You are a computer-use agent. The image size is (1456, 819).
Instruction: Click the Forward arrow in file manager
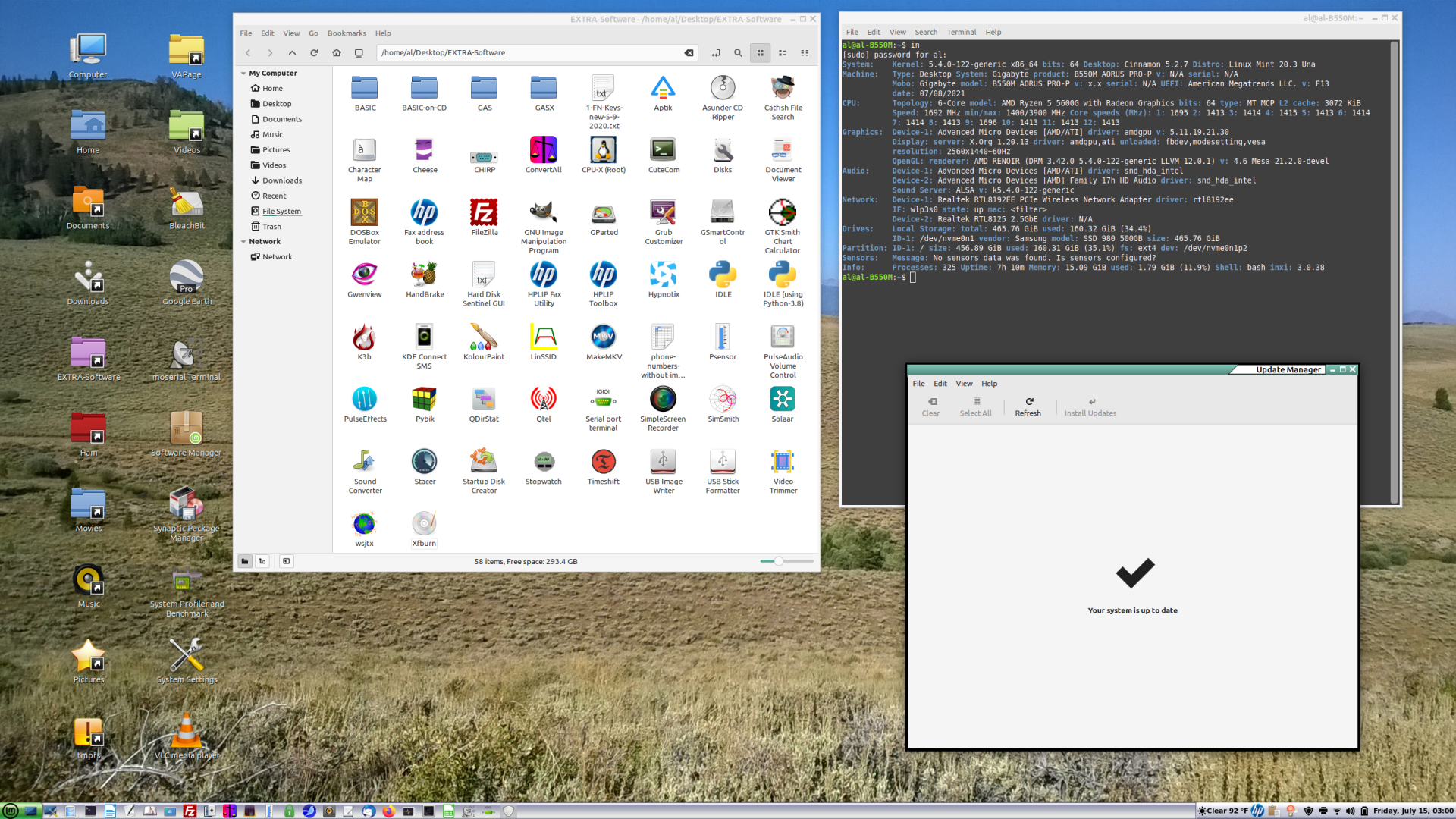point(270,53)
